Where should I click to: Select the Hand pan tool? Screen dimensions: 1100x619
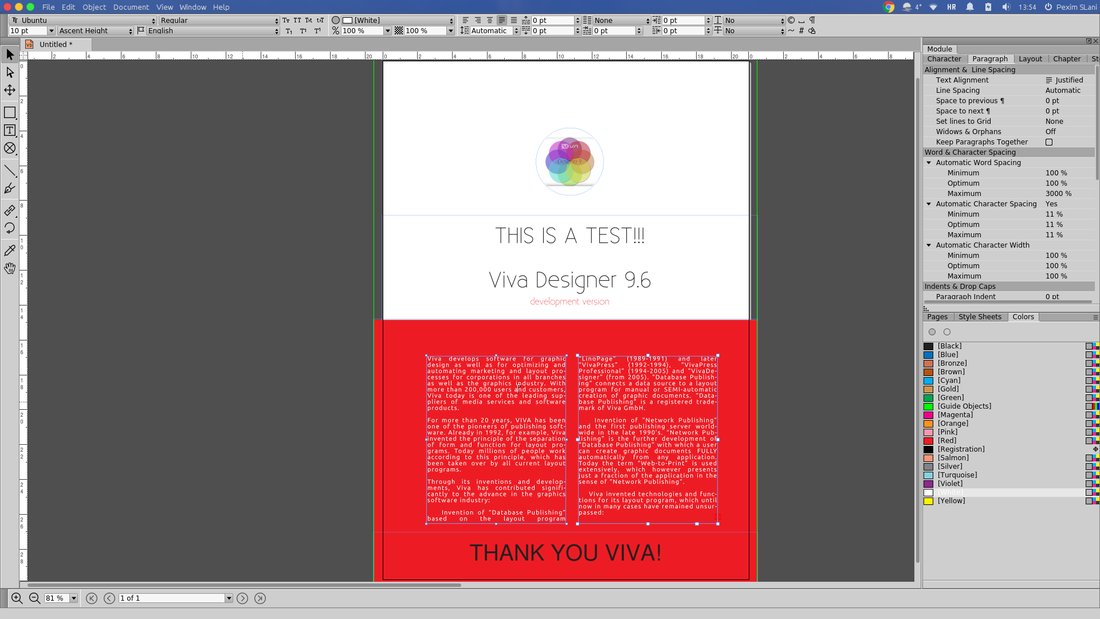(10, 268)
